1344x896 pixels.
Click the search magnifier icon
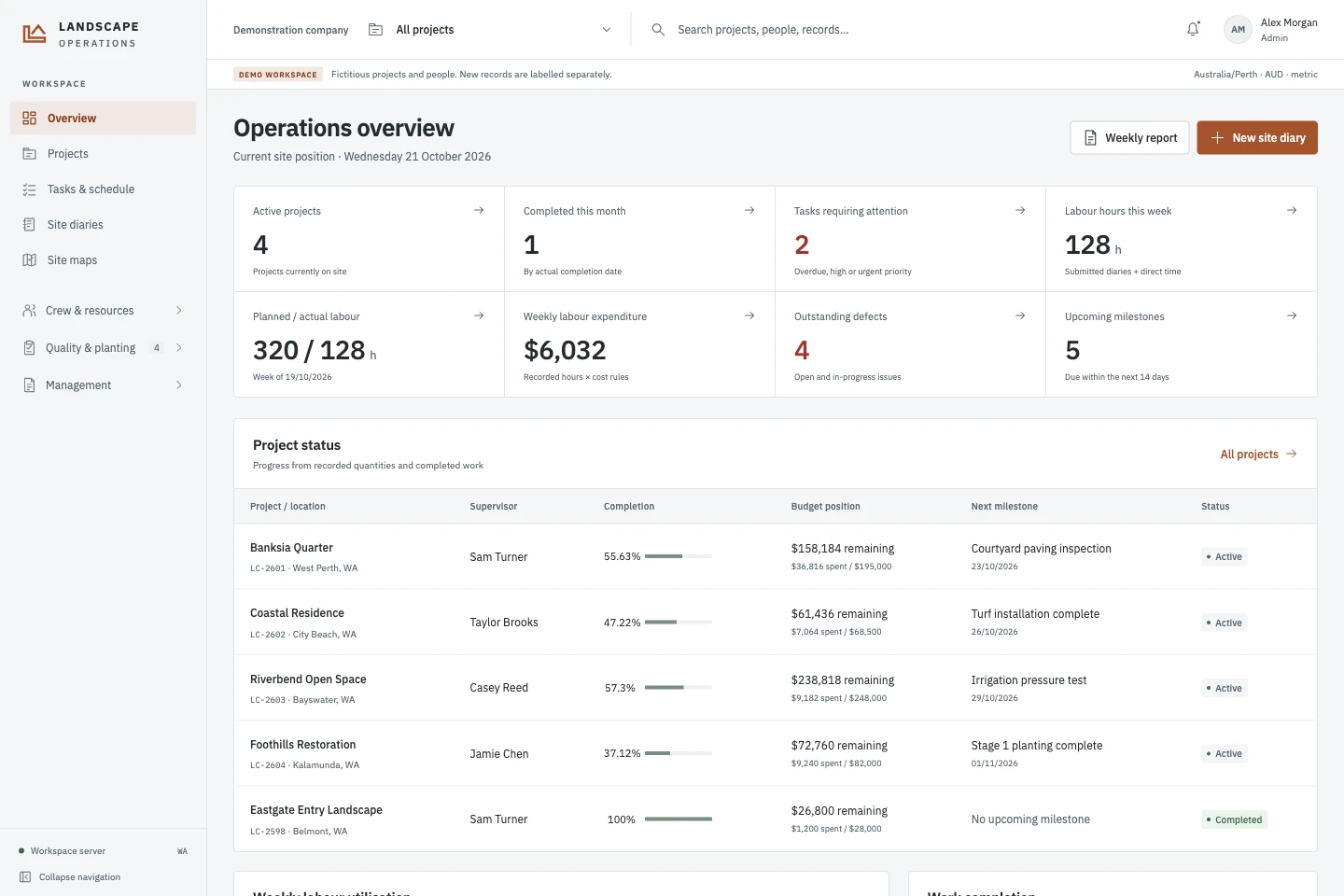(658, 30)
